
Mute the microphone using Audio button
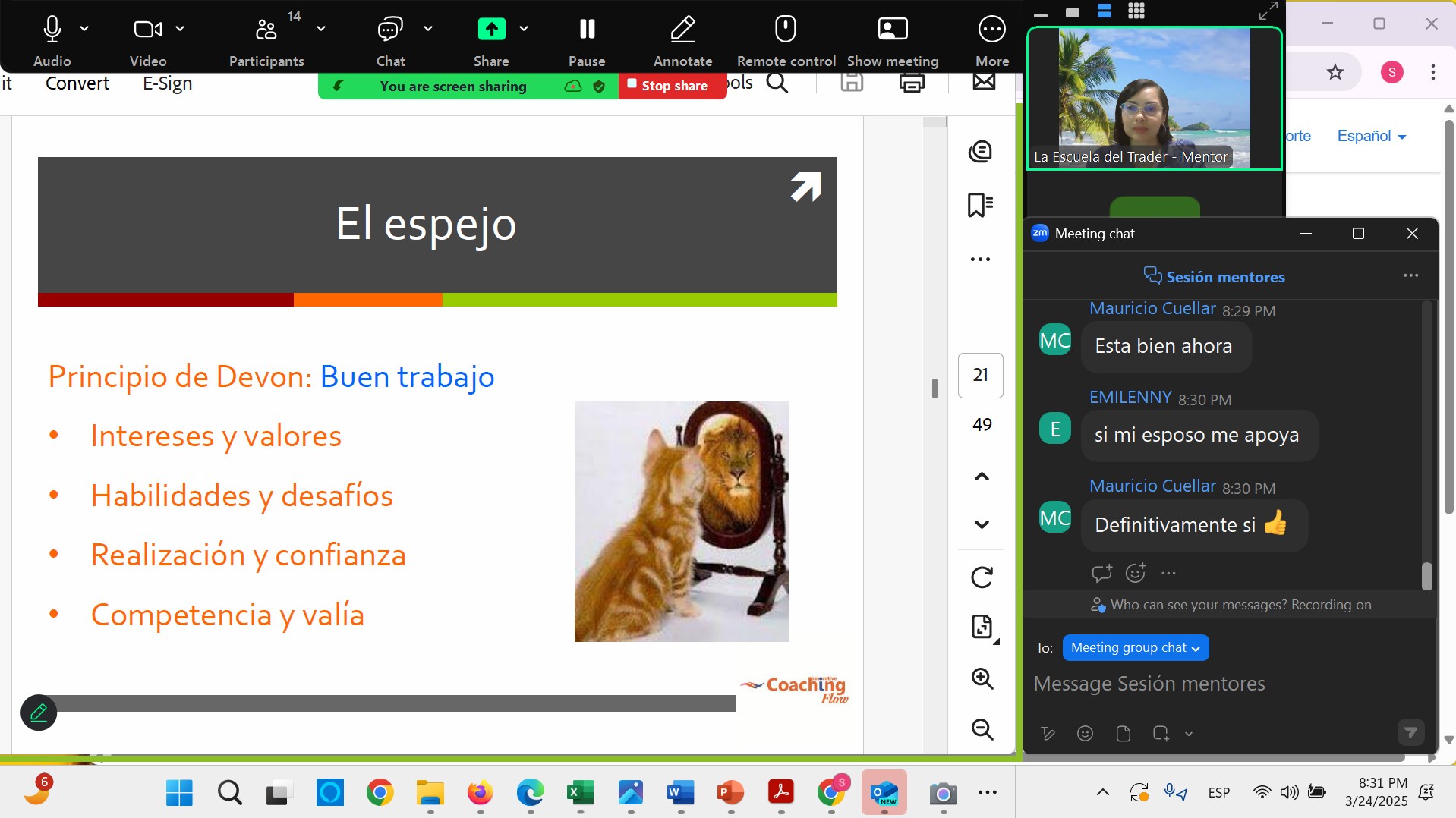pyautogui.click(x=52, y=30)
